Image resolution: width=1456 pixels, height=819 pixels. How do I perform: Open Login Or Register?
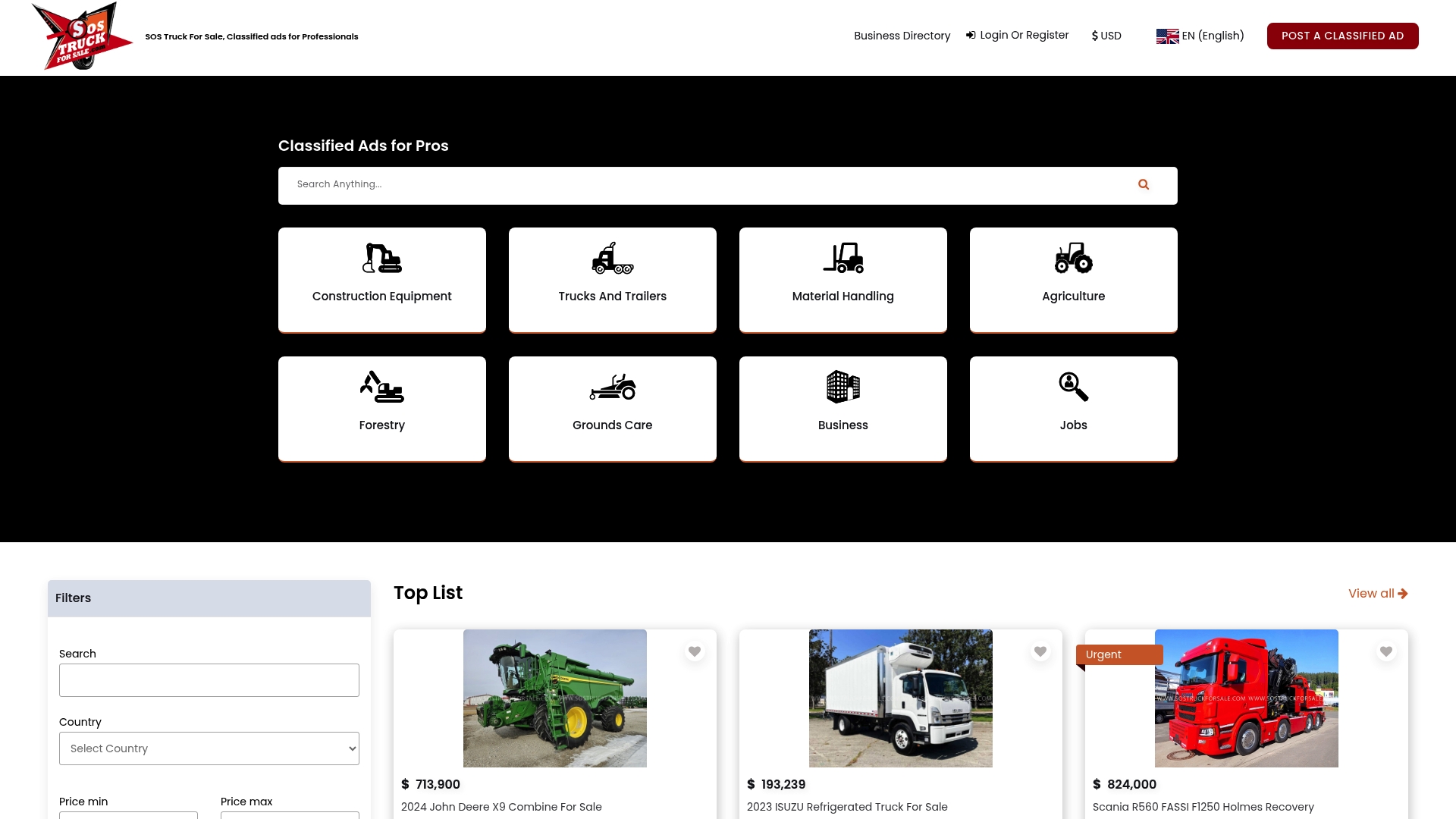(x=1017, y=35)
